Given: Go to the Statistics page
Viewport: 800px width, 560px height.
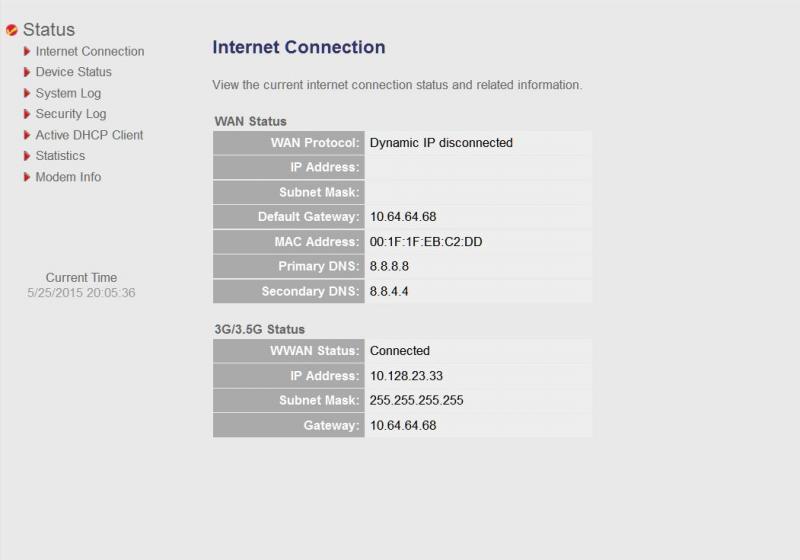Looking at the screenshot, I should pos(60,156).
